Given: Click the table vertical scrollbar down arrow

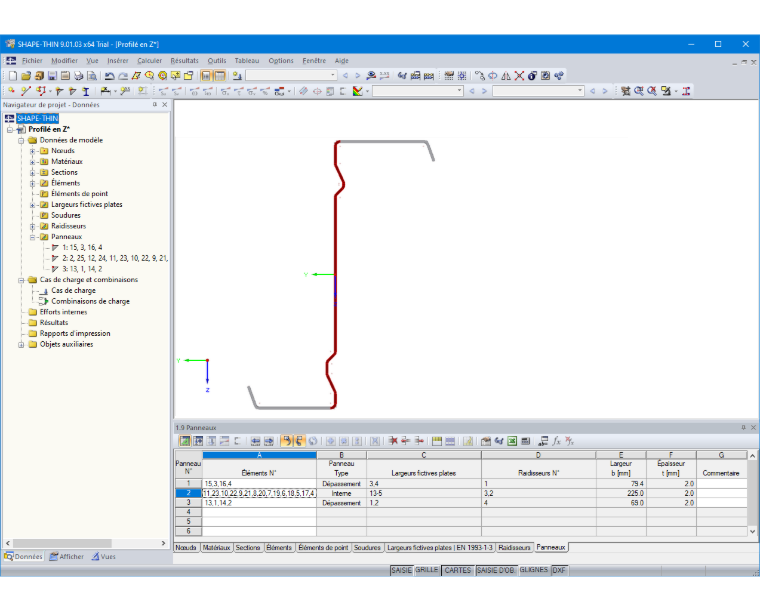Looking at the screenshot, I should click(x=752, y=532).
